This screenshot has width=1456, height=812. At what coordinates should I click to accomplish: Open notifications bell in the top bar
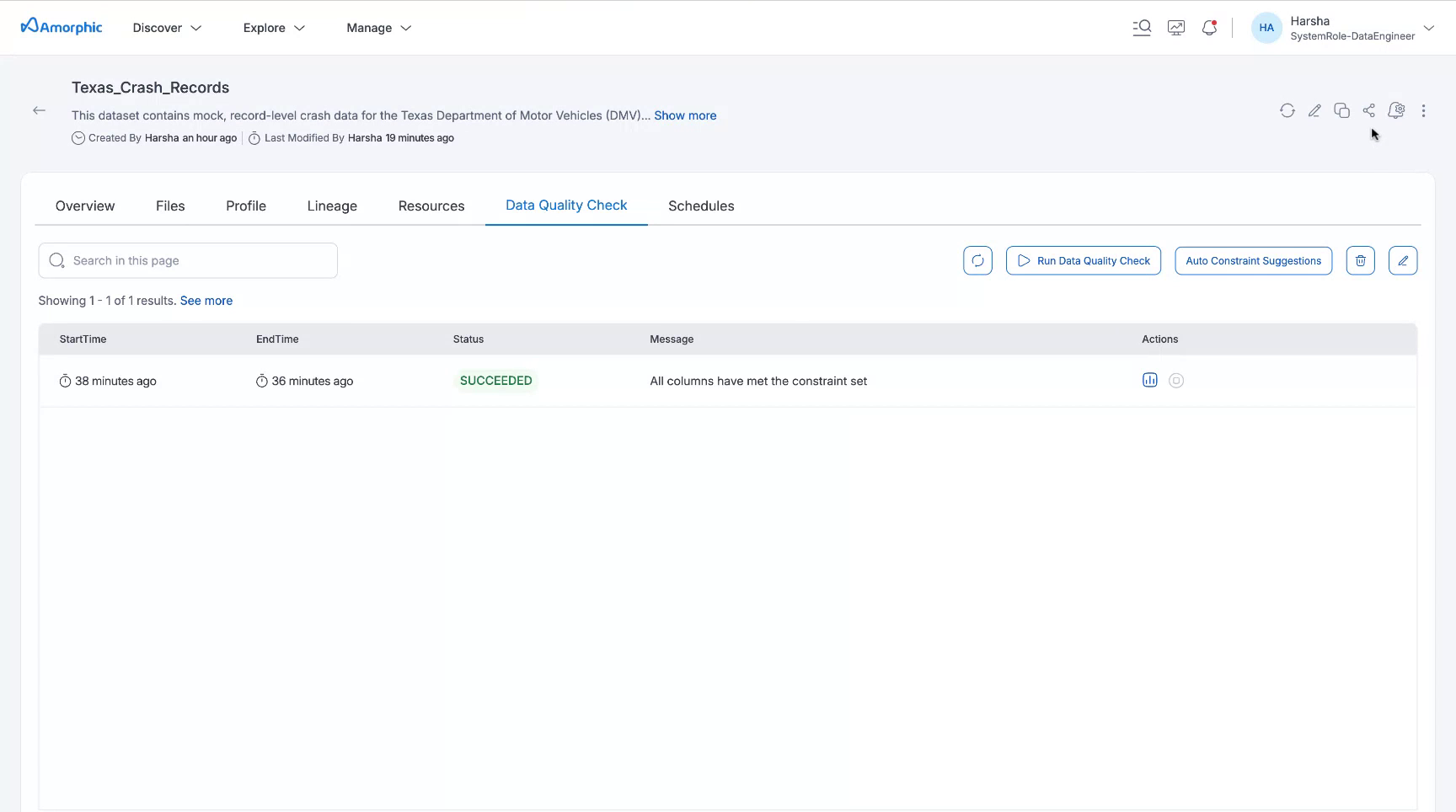(1209, 27)
